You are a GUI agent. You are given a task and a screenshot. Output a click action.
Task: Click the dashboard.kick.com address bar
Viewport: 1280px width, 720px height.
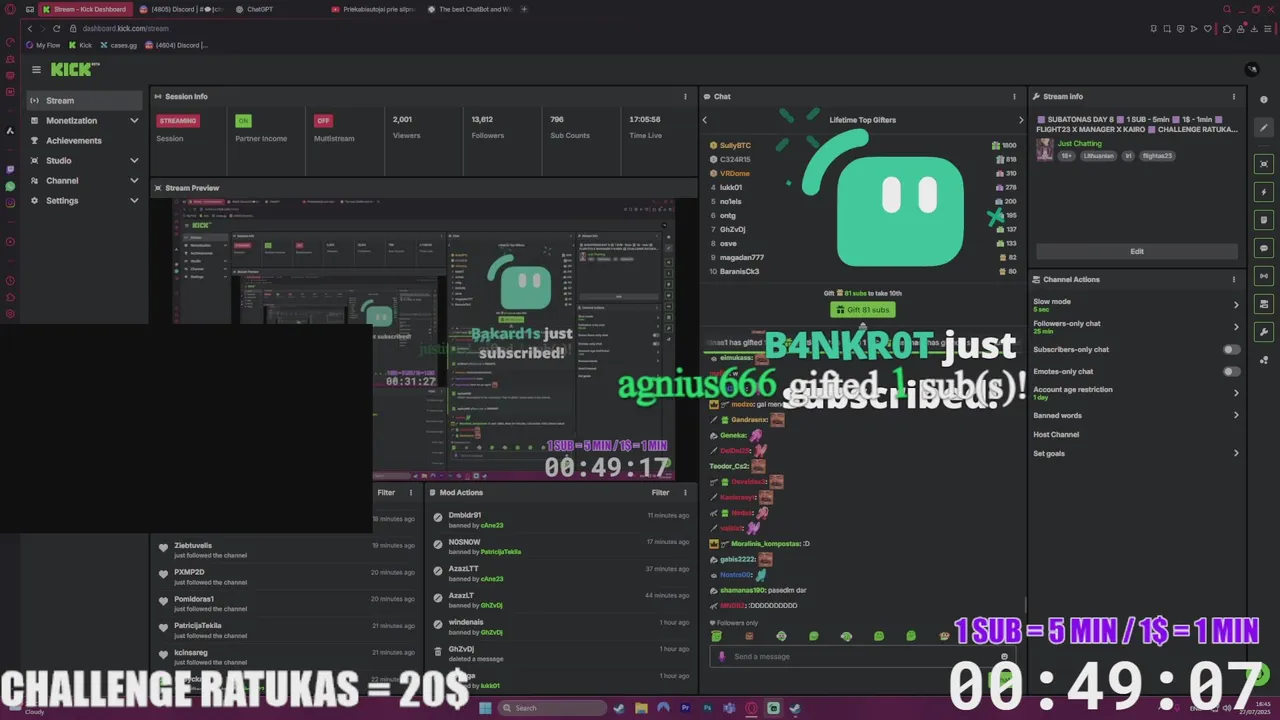pos(126,28)
